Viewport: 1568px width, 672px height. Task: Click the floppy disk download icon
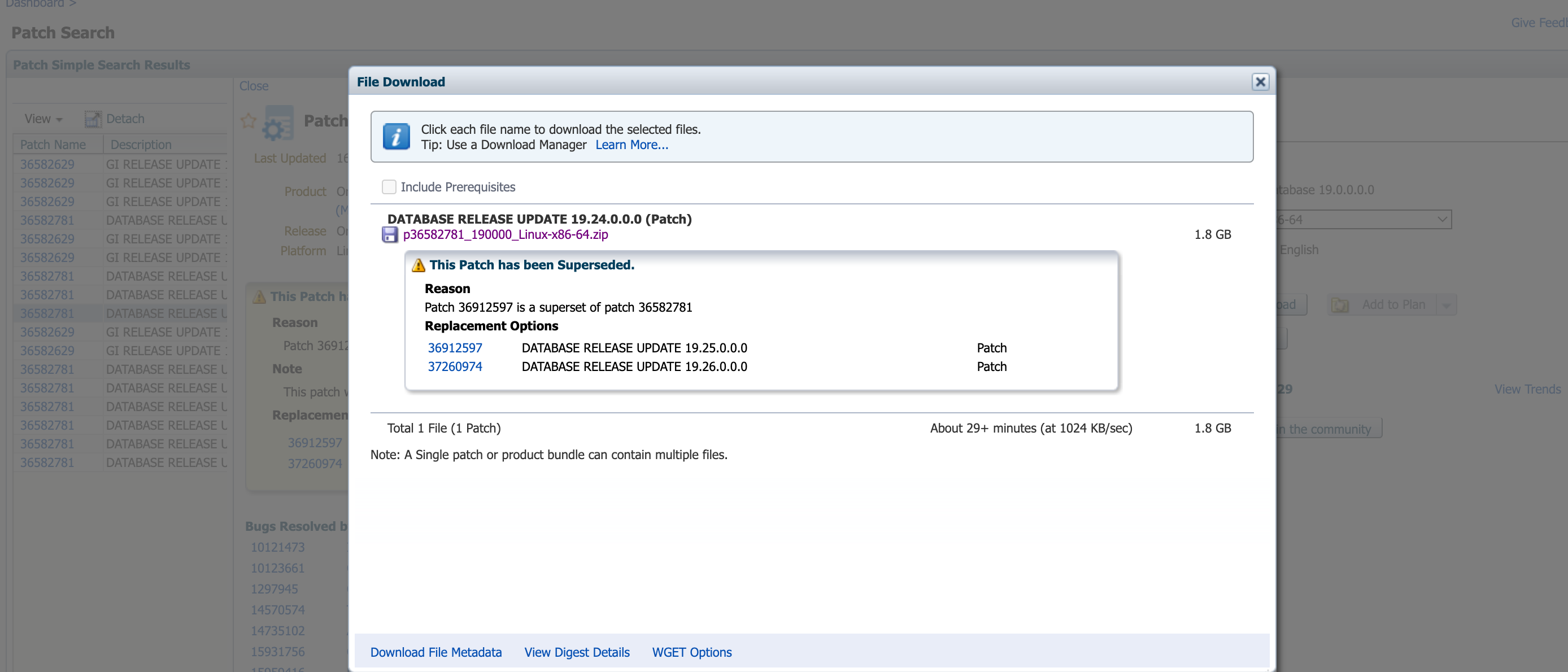coord(390,234)
